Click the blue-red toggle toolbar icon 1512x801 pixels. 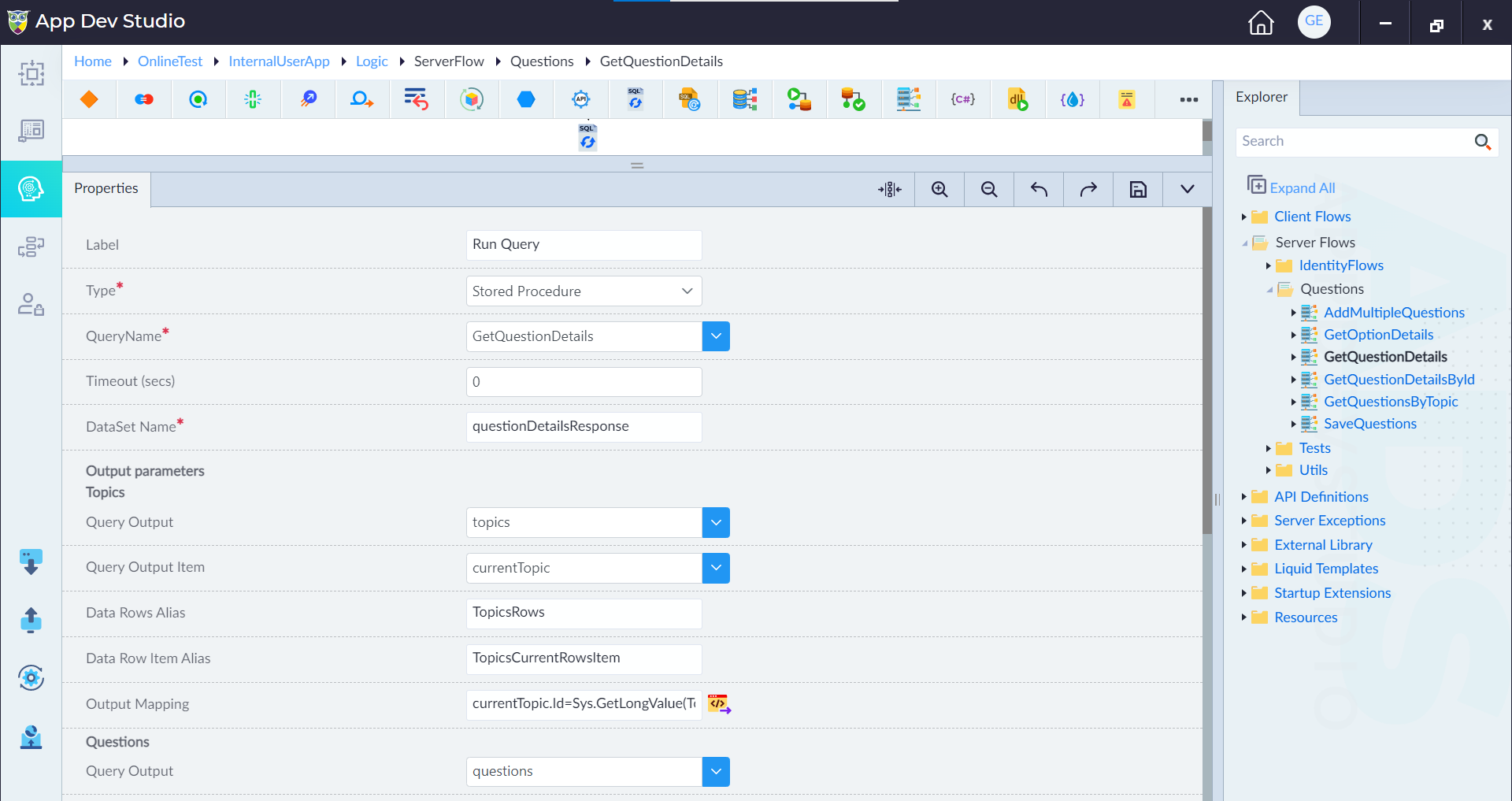click(143, 99)
